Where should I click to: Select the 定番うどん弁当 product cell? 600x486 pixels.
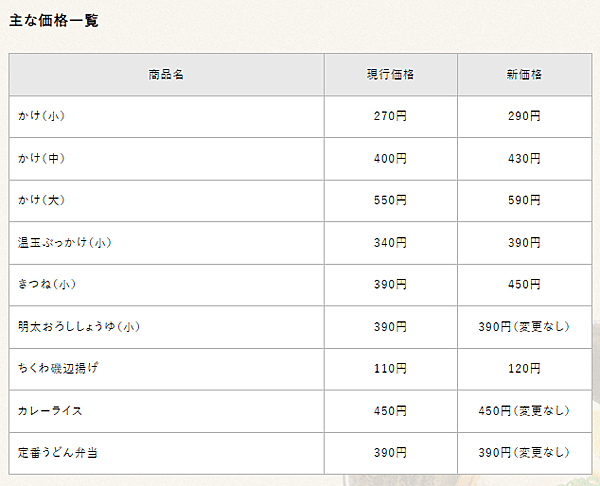click(166, 453)
